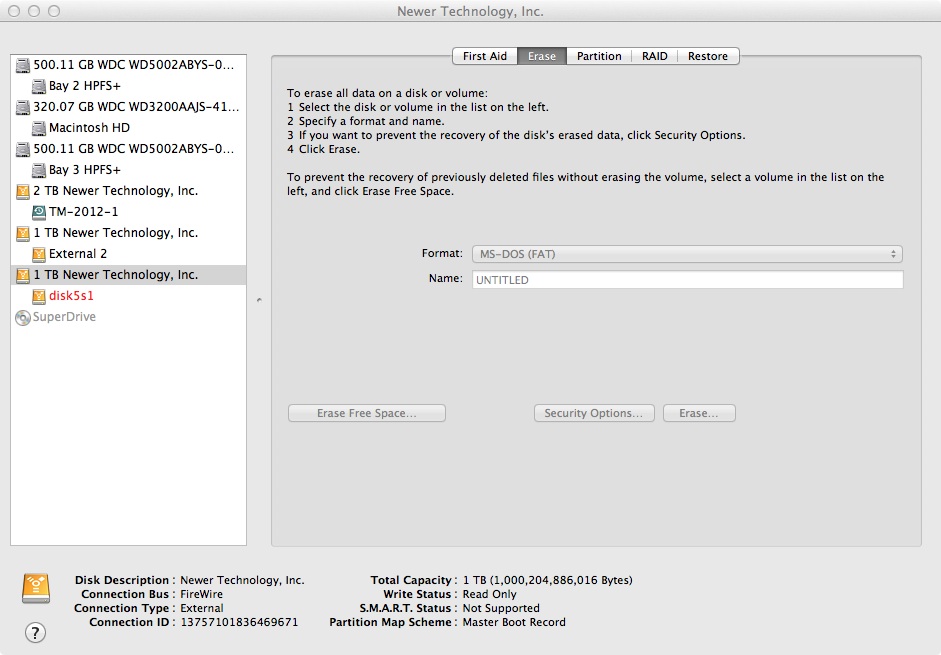Screen dimensions: 941x655
Task: Click the disk5s1 volume icon
Action: point(38,296)
